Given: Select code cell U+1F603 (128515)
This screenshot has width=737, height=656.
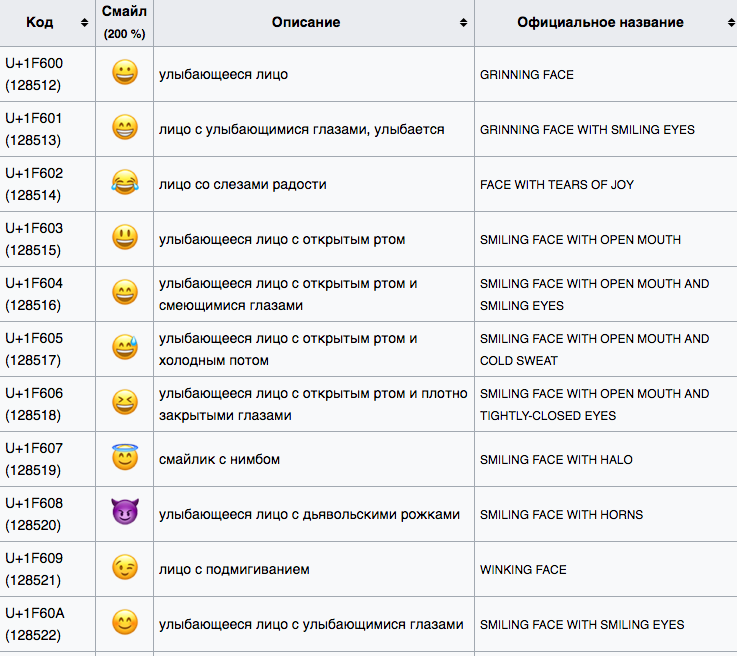Looking at the screenshot, I should 47,239.
